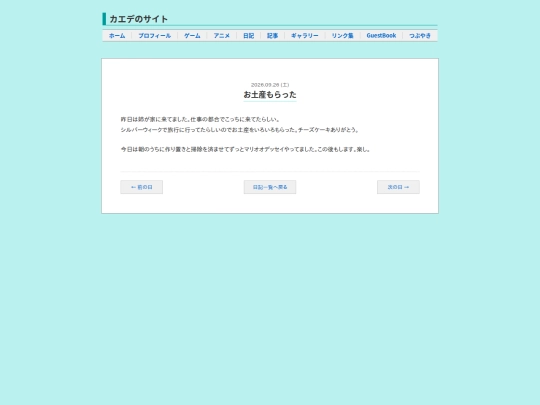Go to the next day entry (次の日)
The width and height of the screenshot is (540, 405).
pos(398,187)
